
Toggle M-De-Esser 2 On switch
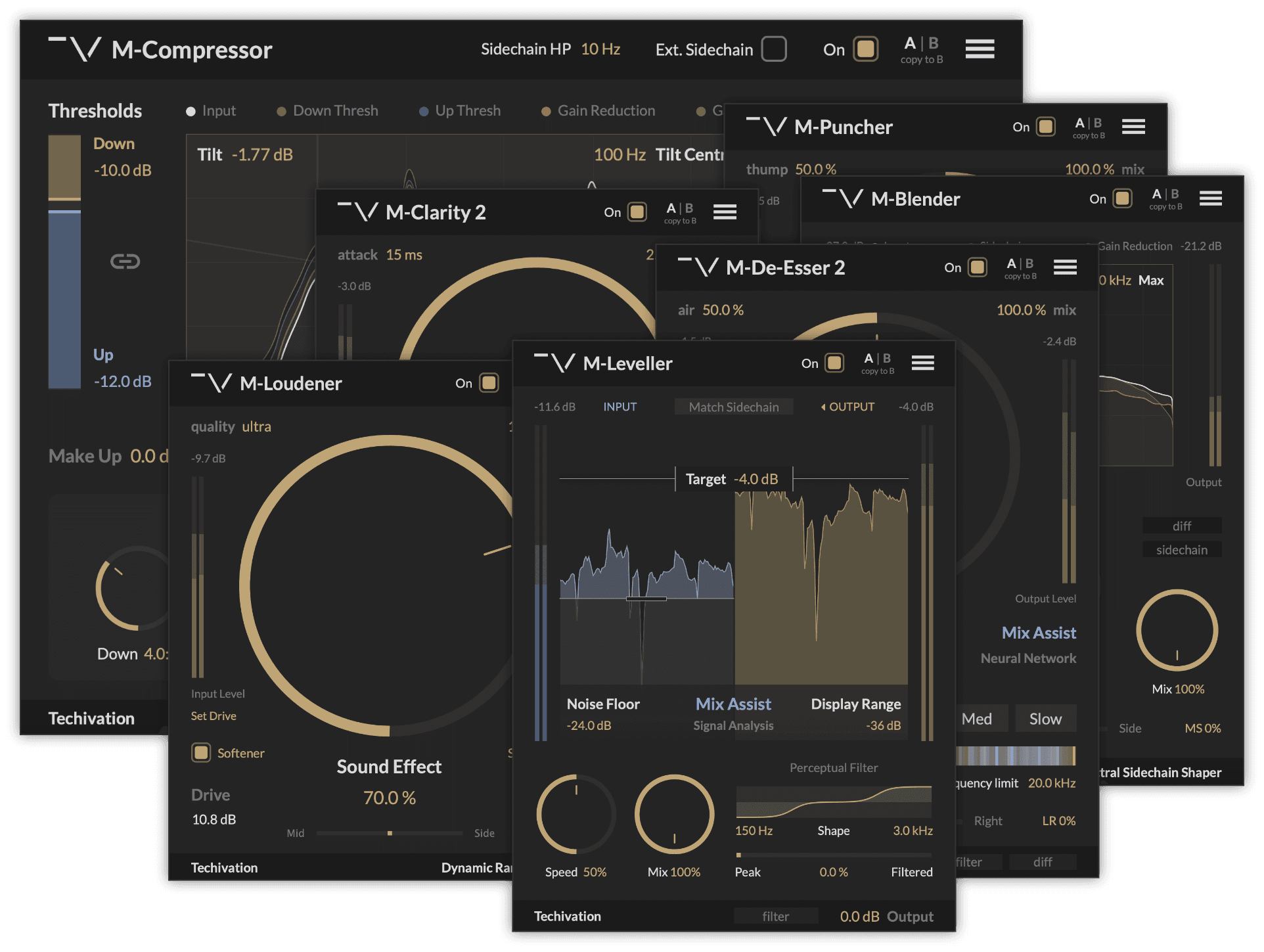click(977, 267)
